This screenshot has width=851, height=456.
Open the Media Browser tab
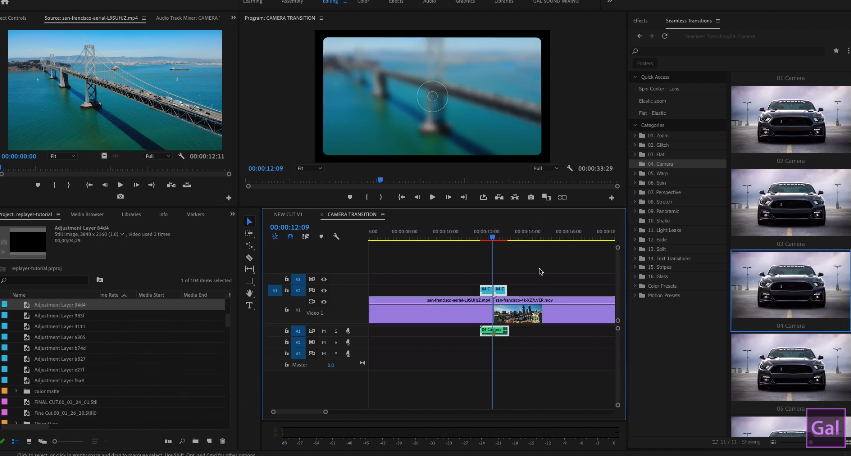click(87, 214)
